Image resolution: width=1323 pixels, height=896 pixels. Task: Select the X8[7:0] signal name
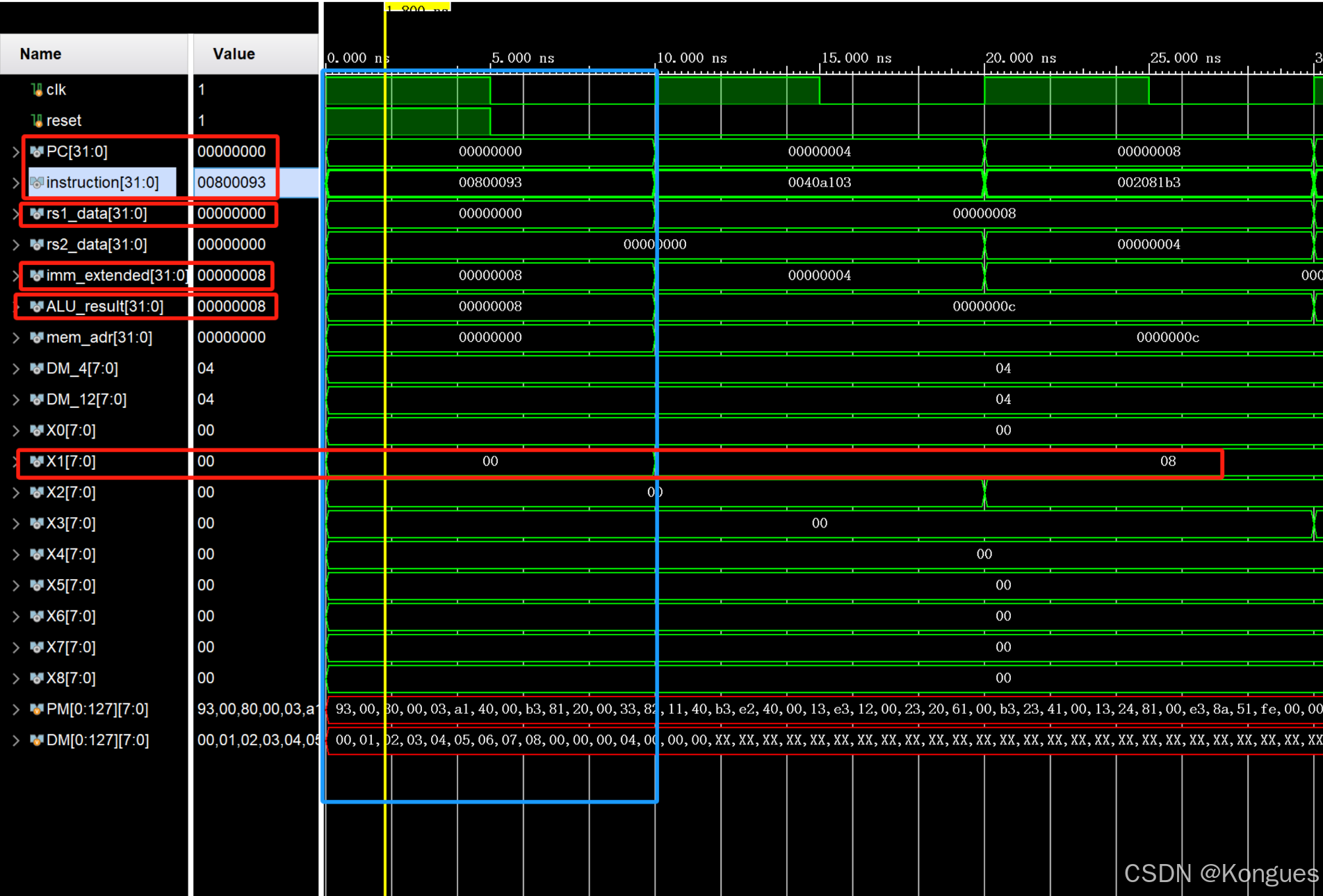click(x=71, y=678)
